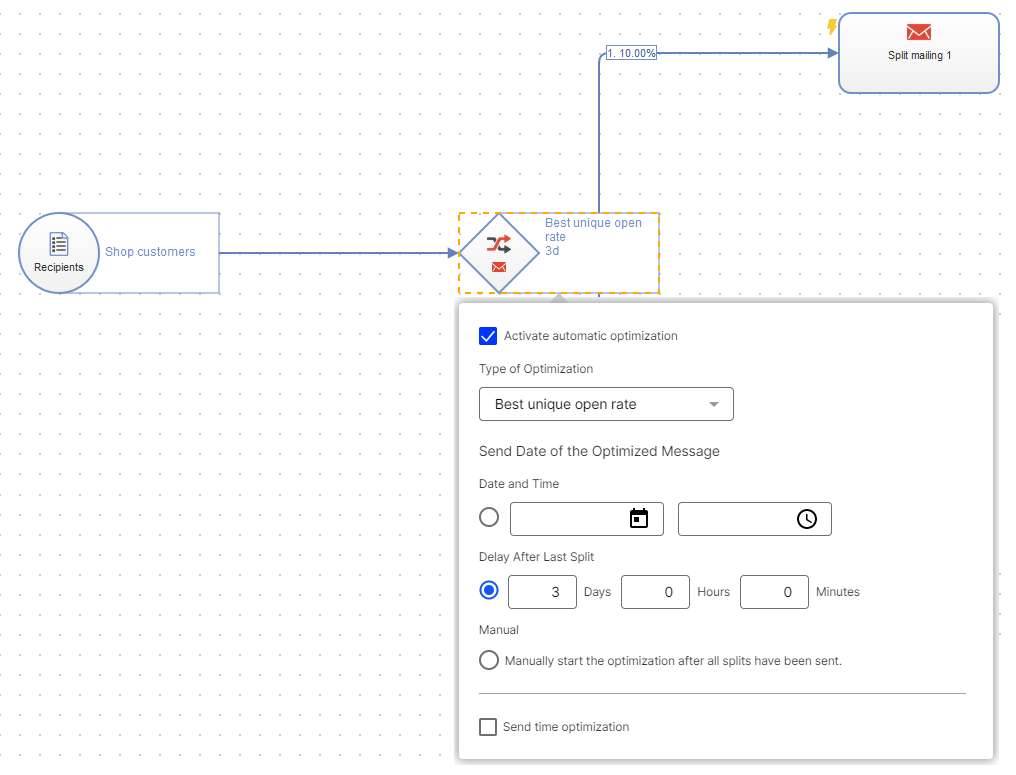Click the Recipients label in the circle

pyautogui.click(x=59, y=267)
